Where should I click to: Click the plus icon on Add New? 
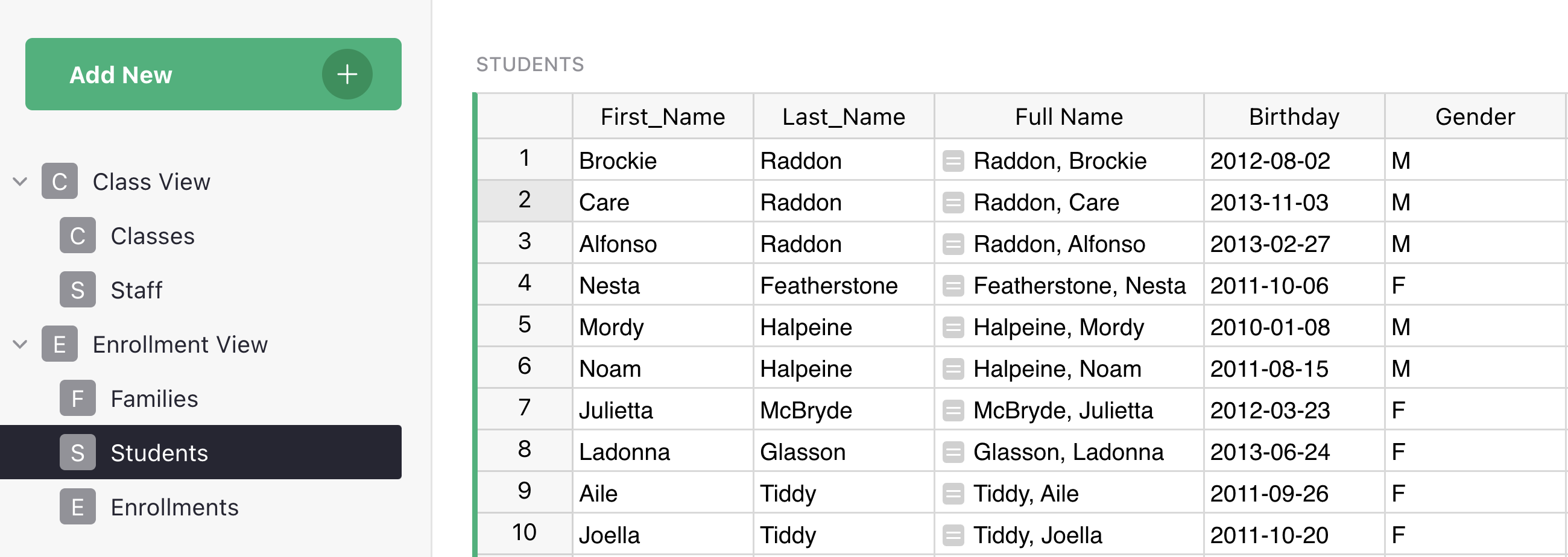pos(347,74)
